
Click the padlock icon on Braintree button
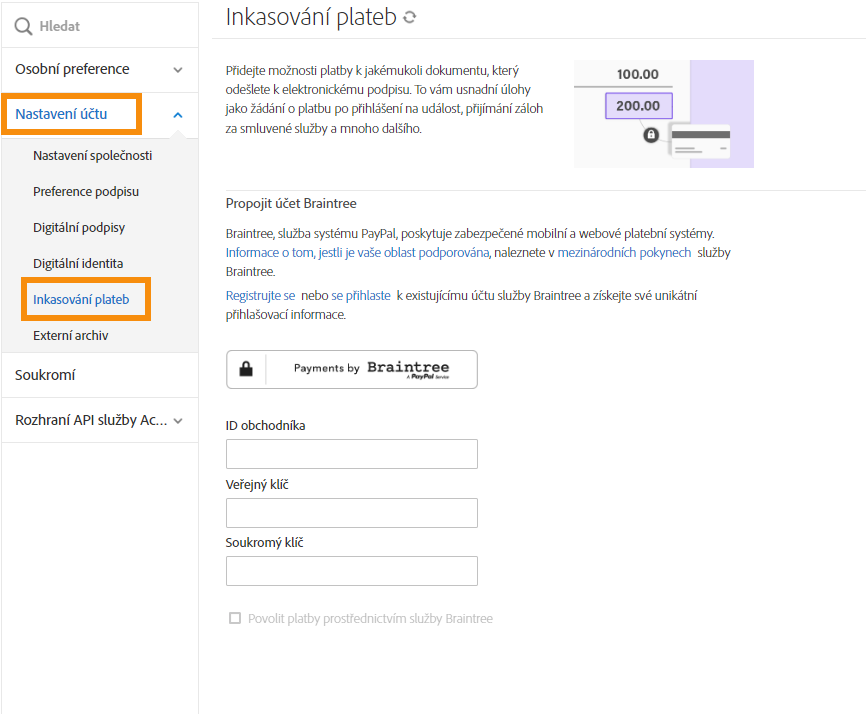coord(246,369)
